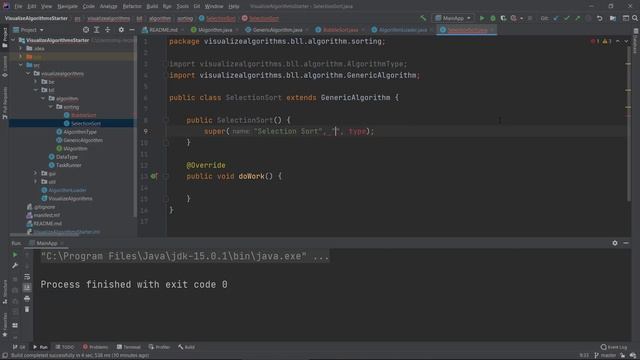Build project with the hammer icon
Image resolution: width=640 pixels, height=360 pixels.
(423, 18)
